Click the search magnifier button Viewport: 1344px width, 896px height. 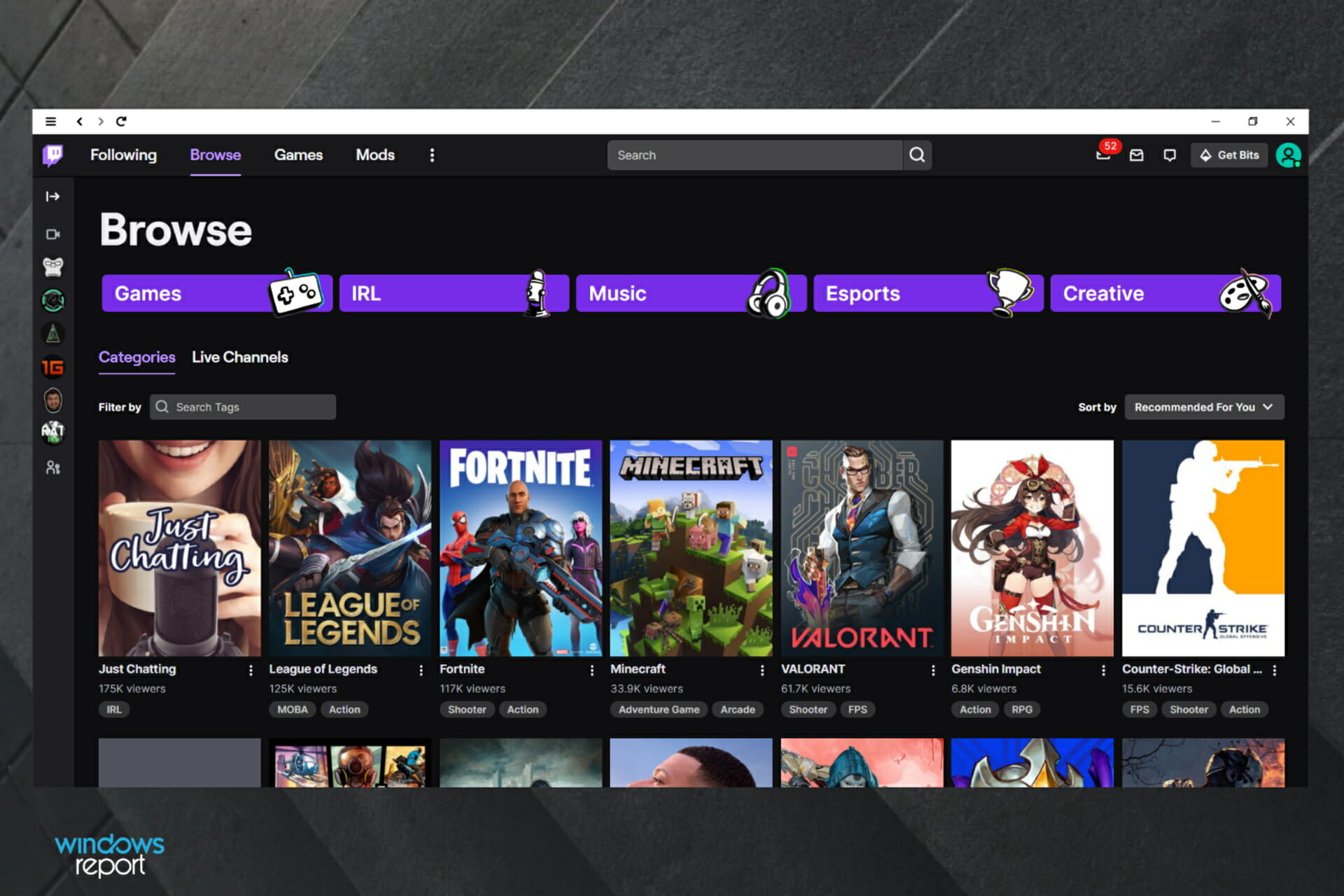917,155
